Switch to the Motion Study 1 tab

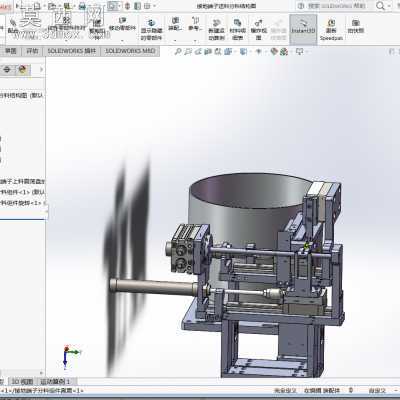click(55, 381)
